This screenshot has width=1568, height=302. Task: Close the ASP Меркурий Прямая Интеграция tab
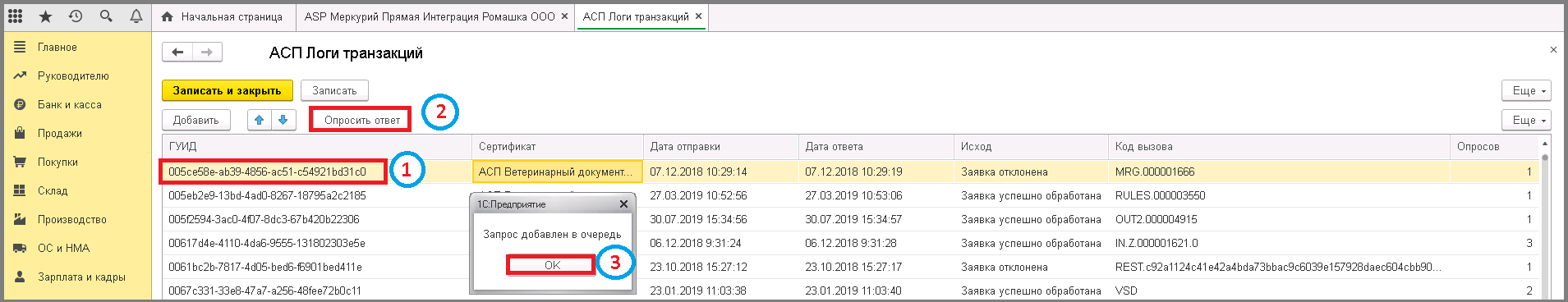pyautogui.click(x=564, y=16)
